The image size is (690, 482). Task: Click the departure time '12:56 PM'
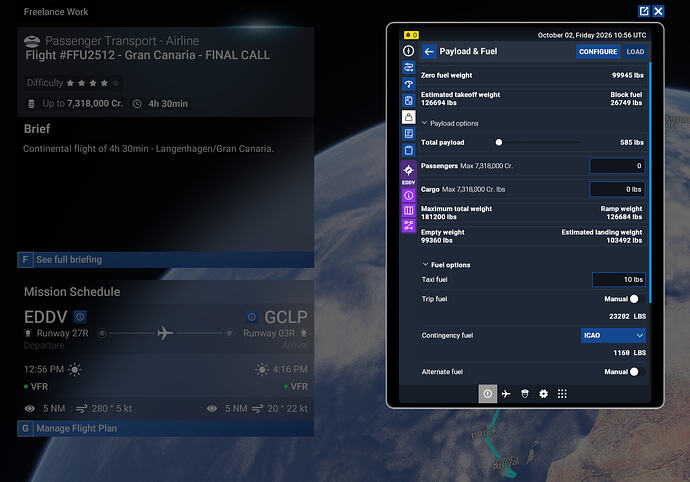click(x=44, y=369)
